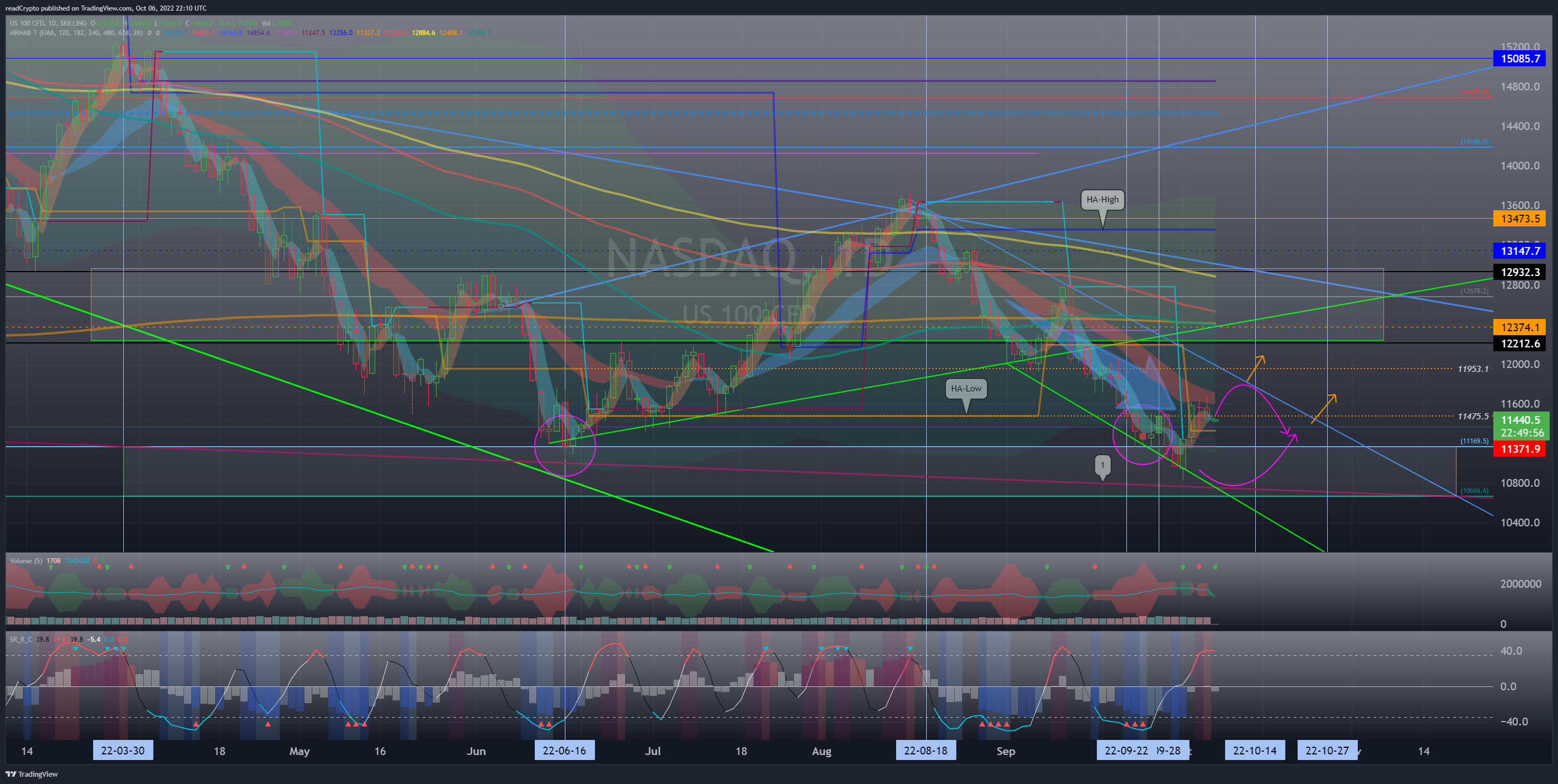
Task: Click the 2000000 volume axis tick
Action: tap(1521, 584)
